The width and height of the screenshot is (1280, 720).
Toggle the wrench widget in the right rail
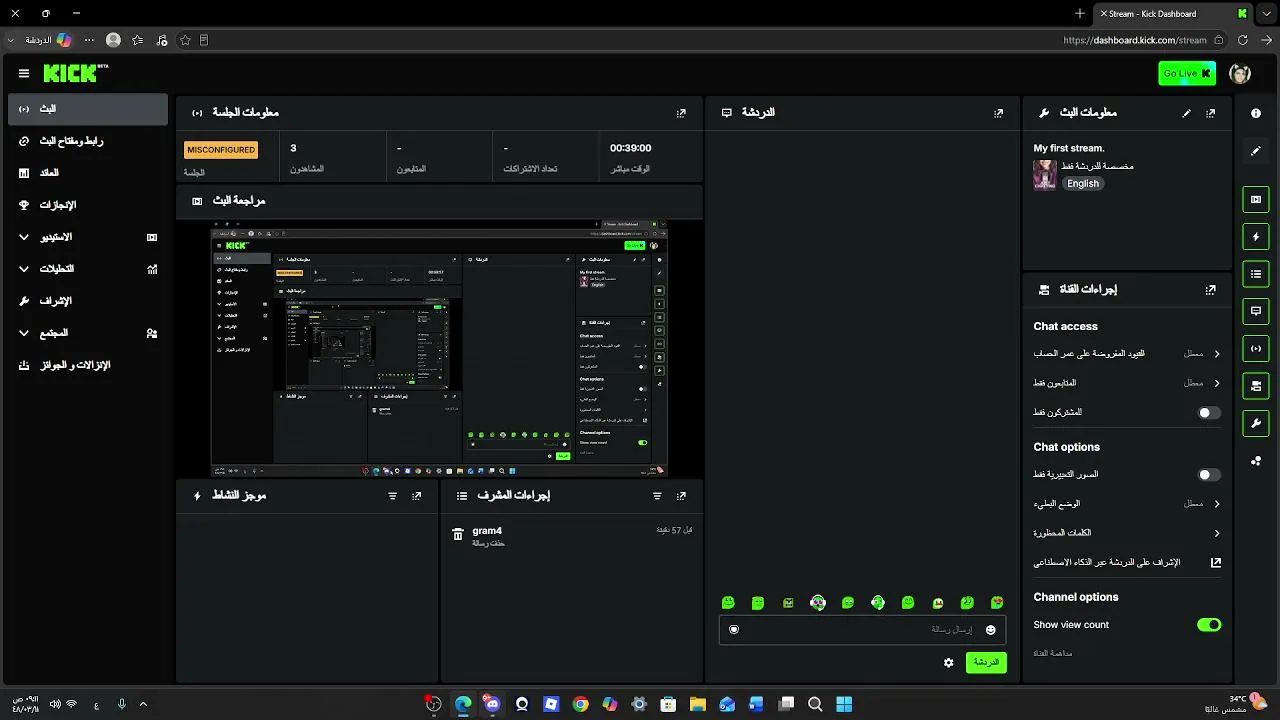point(1256,423)
